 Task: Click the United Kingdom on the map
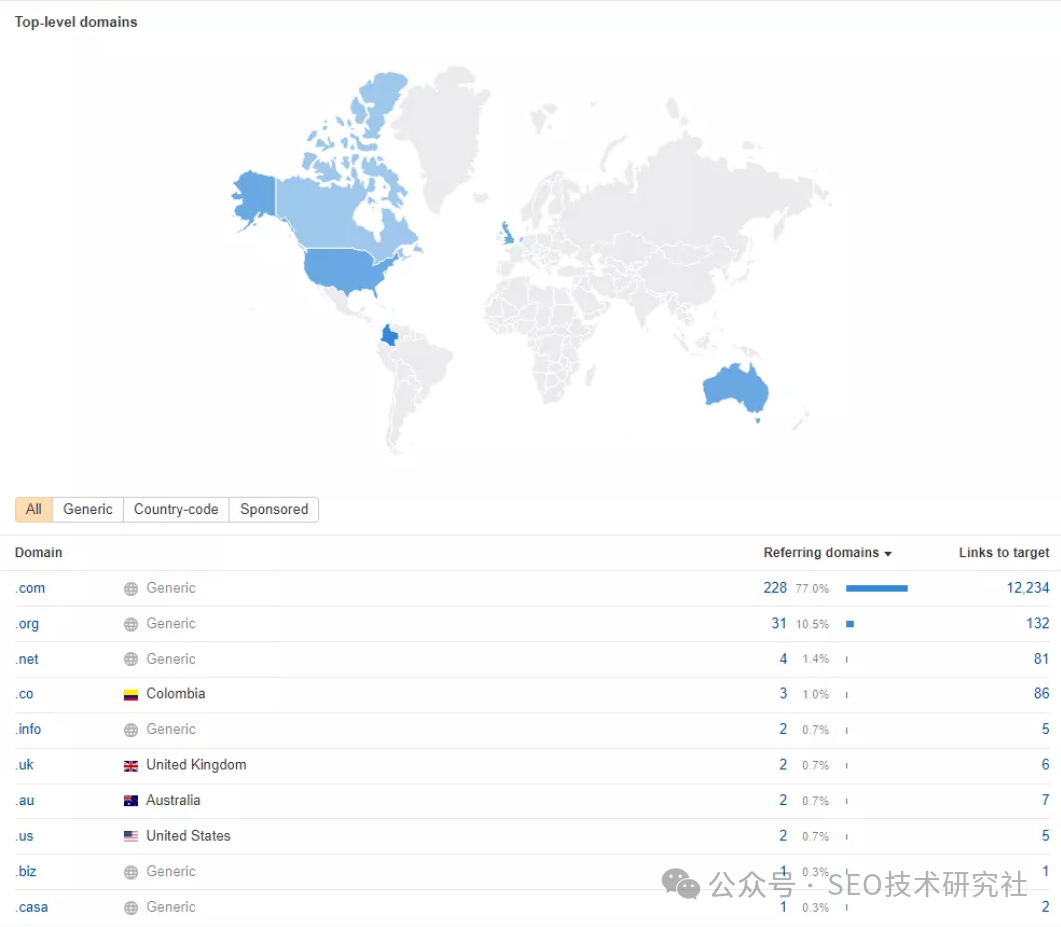507,233
